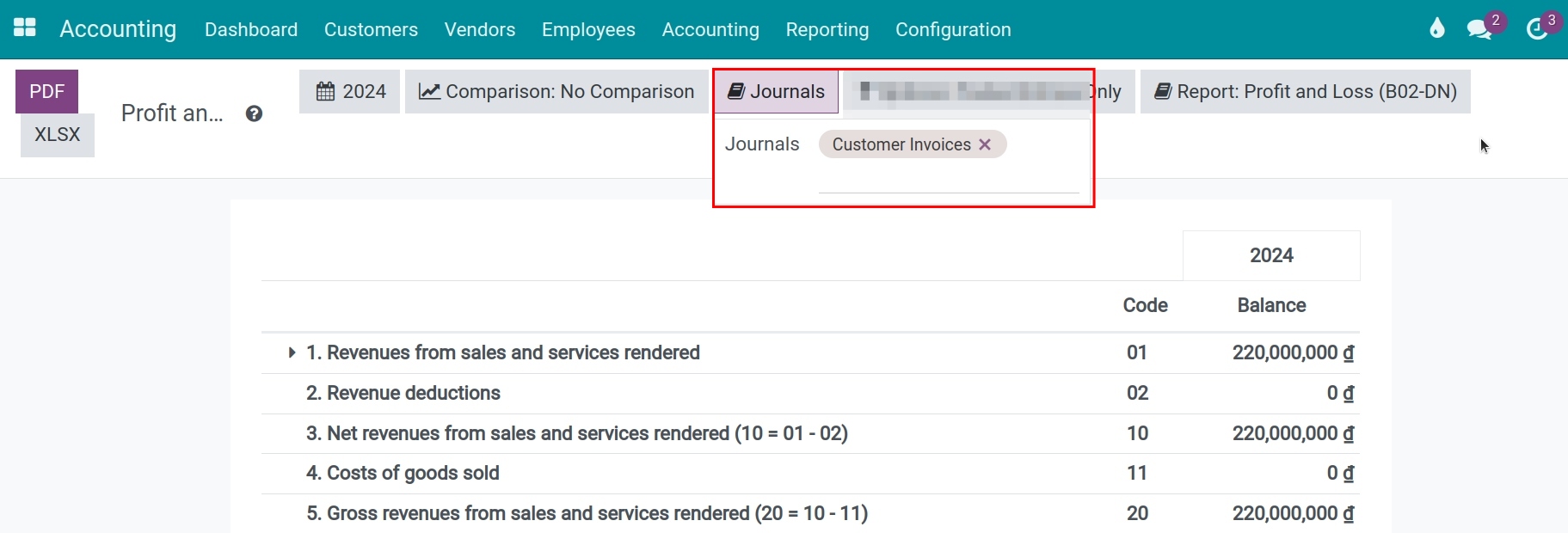Open the Dashboard menu
Image resolution: width=1568 pixels, height=533 pixels.
point(251,29)
